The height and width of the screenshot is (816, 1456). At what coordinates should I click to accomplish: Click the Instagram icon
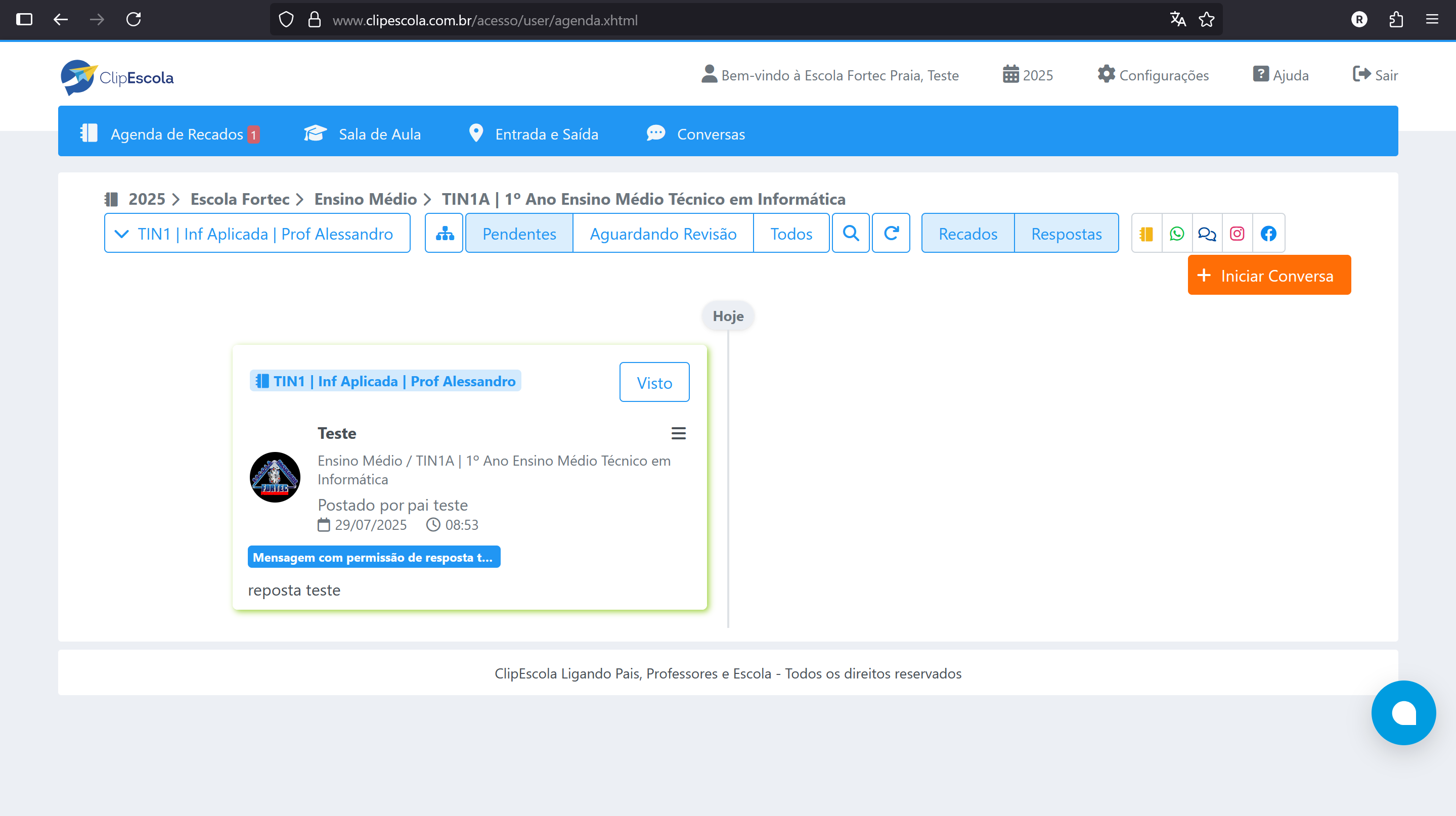coord(1237,234)
